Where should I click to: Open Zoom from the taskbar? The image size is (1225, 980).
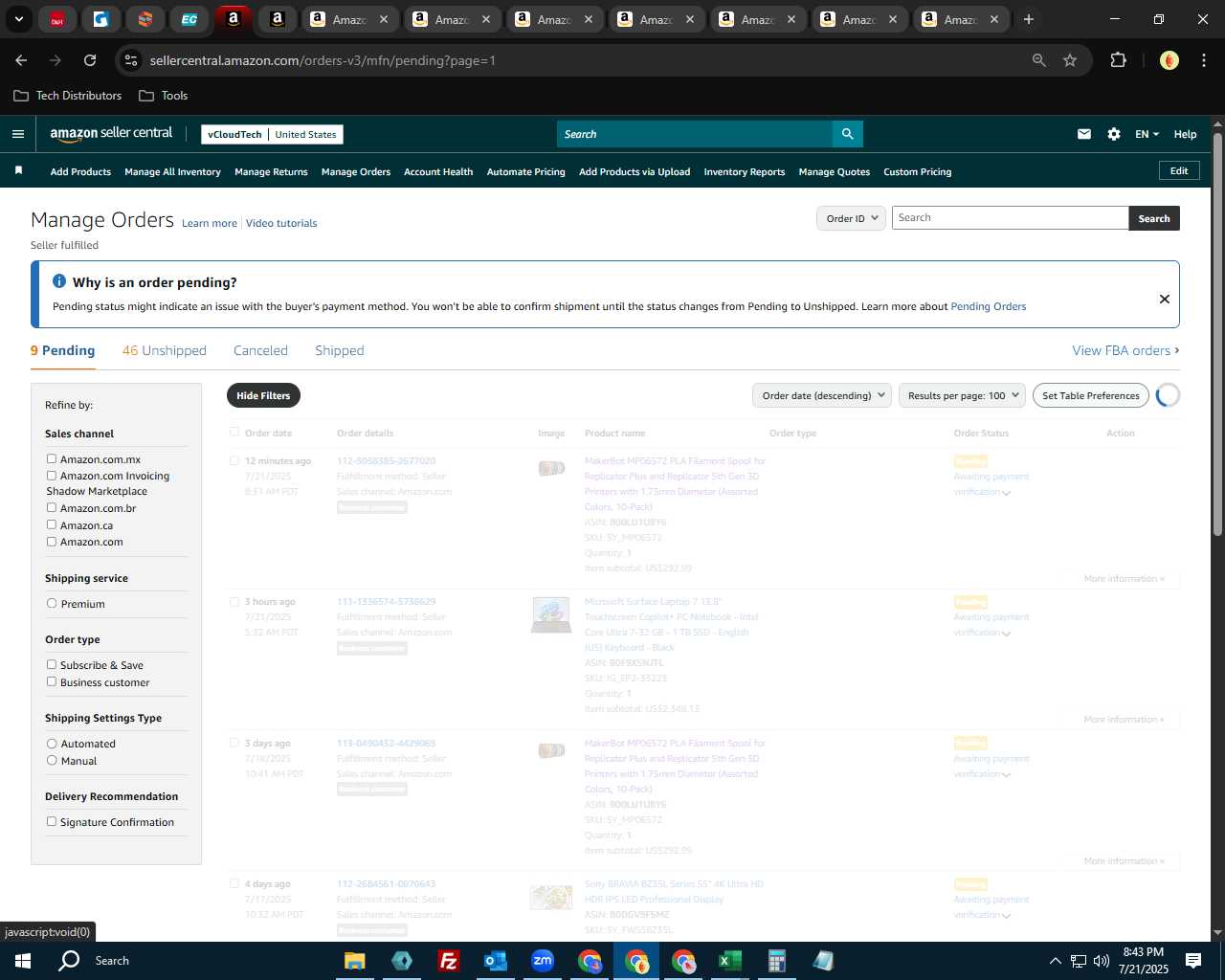click(x=543, y=961)
